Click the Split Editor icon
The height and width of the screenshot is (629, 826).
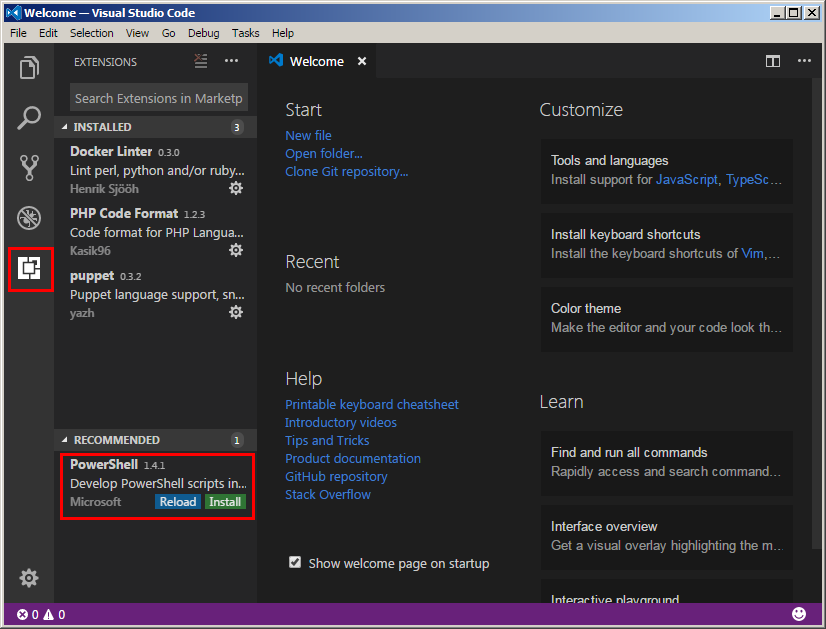click(x=772, y=61)
